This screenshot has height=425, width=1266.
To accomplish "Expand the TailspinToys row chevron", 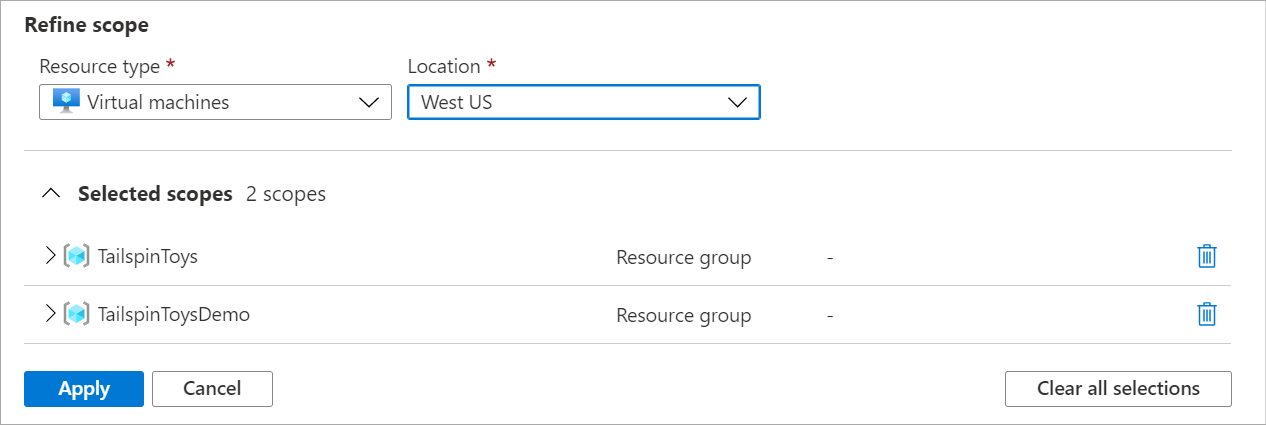I will [x=51, y=256].
